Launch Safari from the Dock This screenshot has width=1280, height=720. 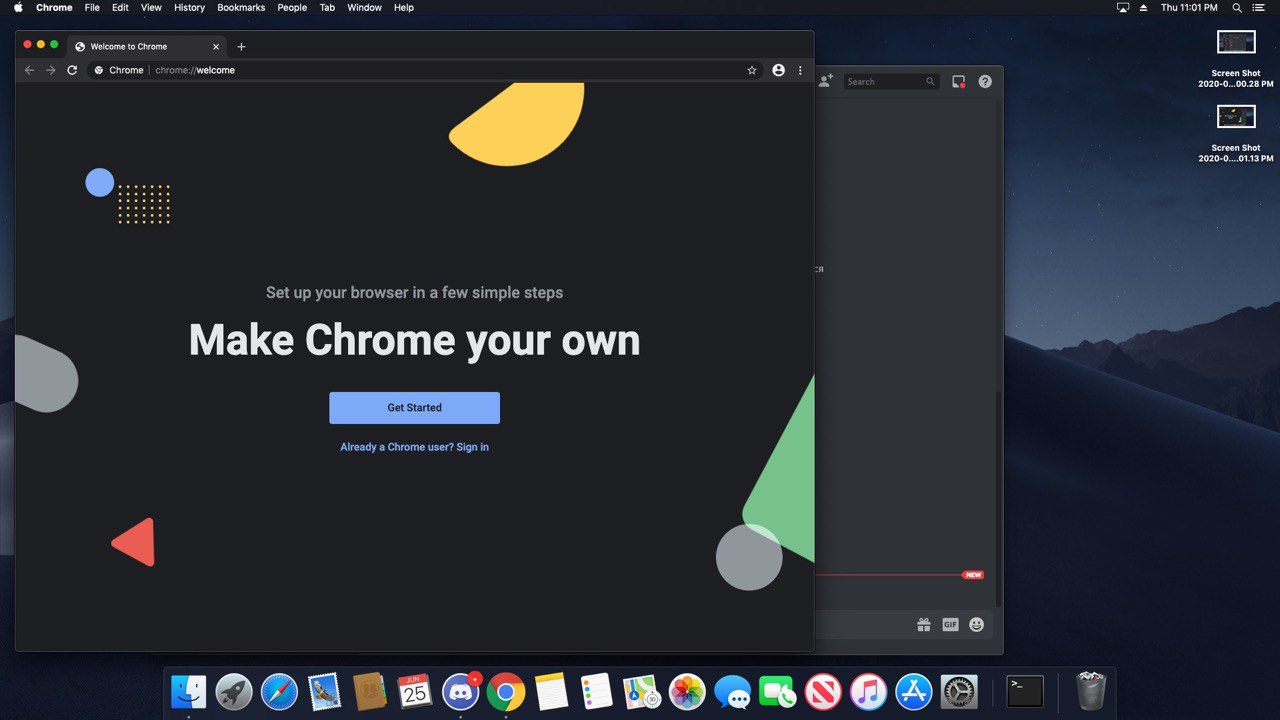coord(279,692)
